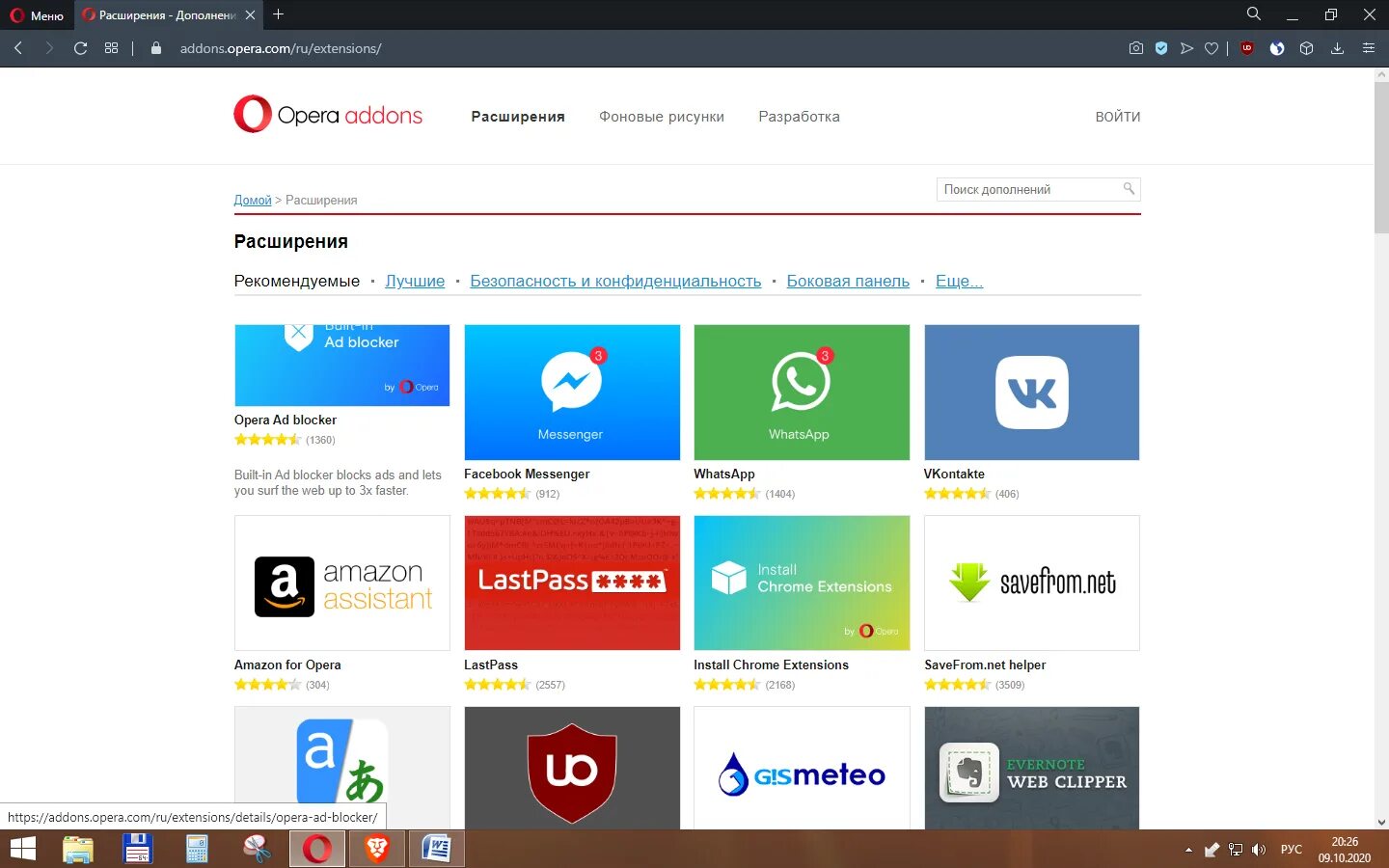
Task: Add page to bookmarks with heart icon
Action: click(1212, 48)
